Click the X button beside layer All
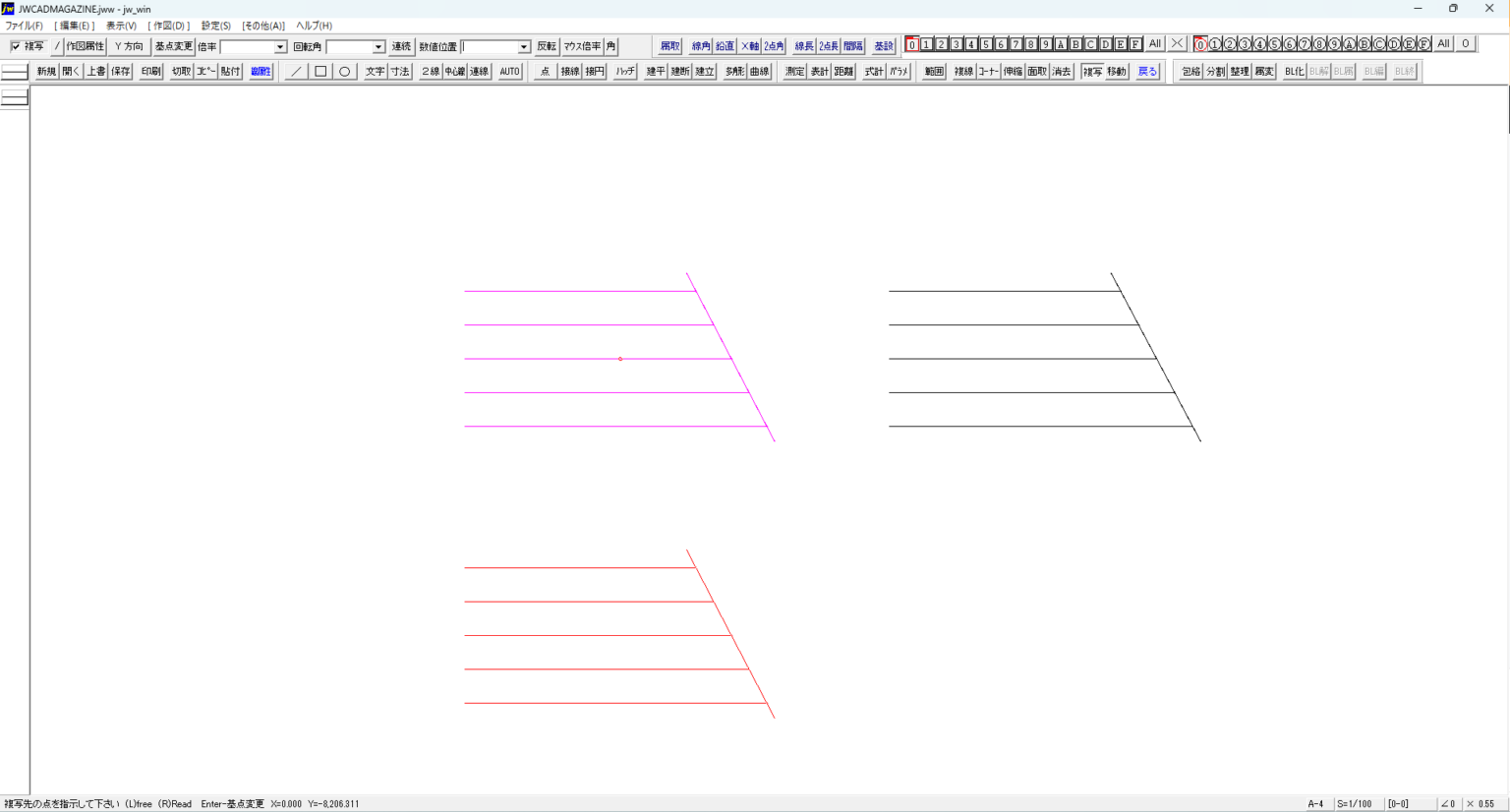This screenshot has height=812, width=1510. coord(1177,44)
